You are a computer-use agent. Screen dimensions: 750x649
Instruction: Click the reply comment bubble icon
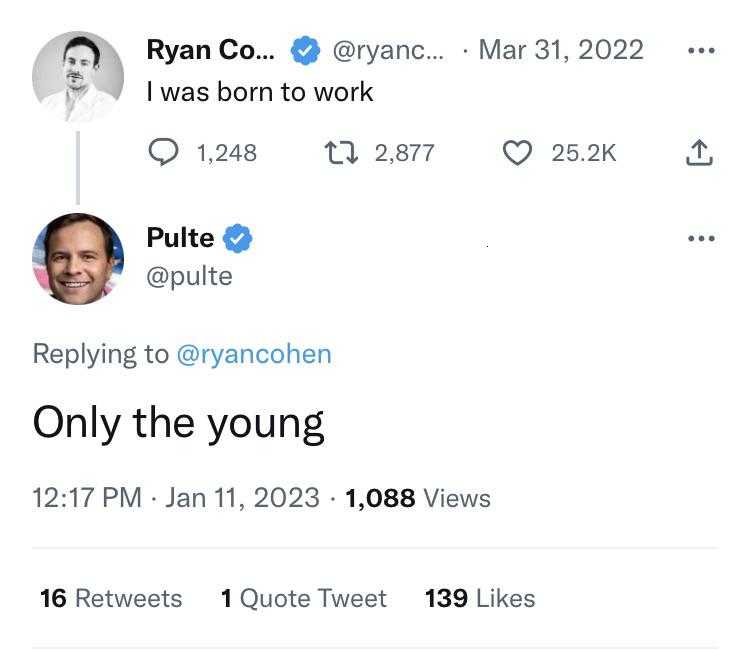point(162,152)
